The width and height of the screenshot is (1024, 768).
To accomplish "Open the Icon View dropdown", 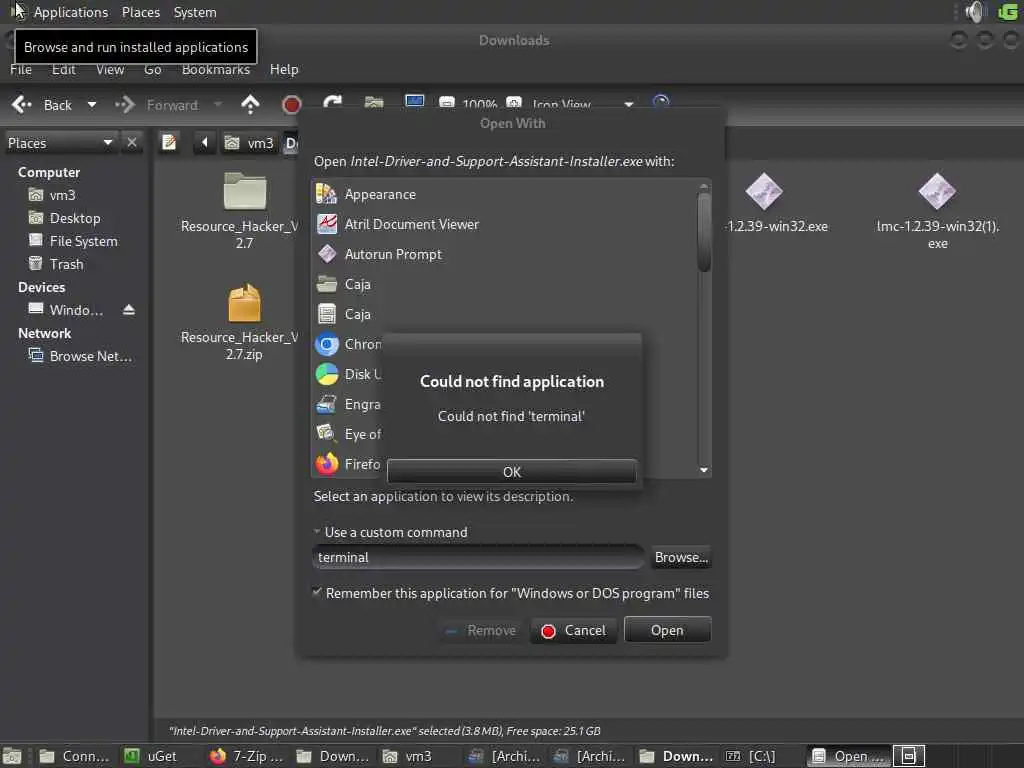I will 581,104.
